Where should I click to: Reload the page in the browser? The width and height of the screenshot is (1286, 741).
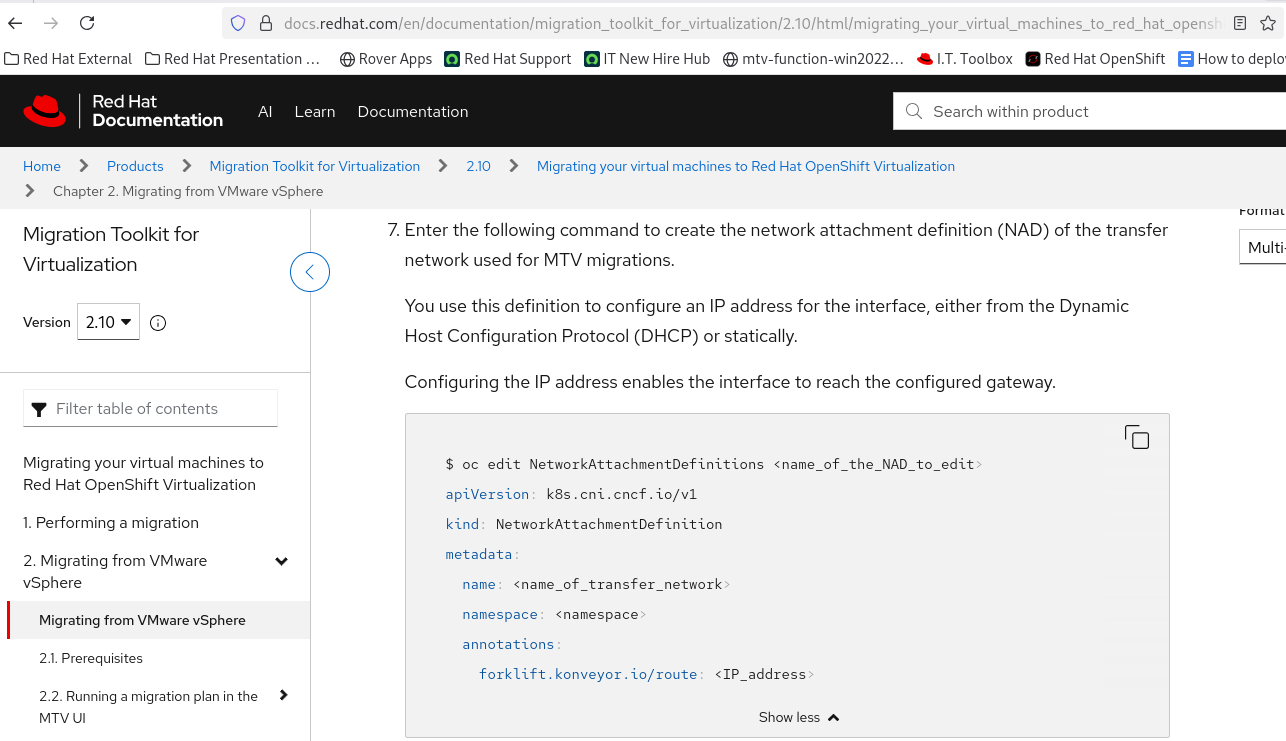tap(87, 23)
